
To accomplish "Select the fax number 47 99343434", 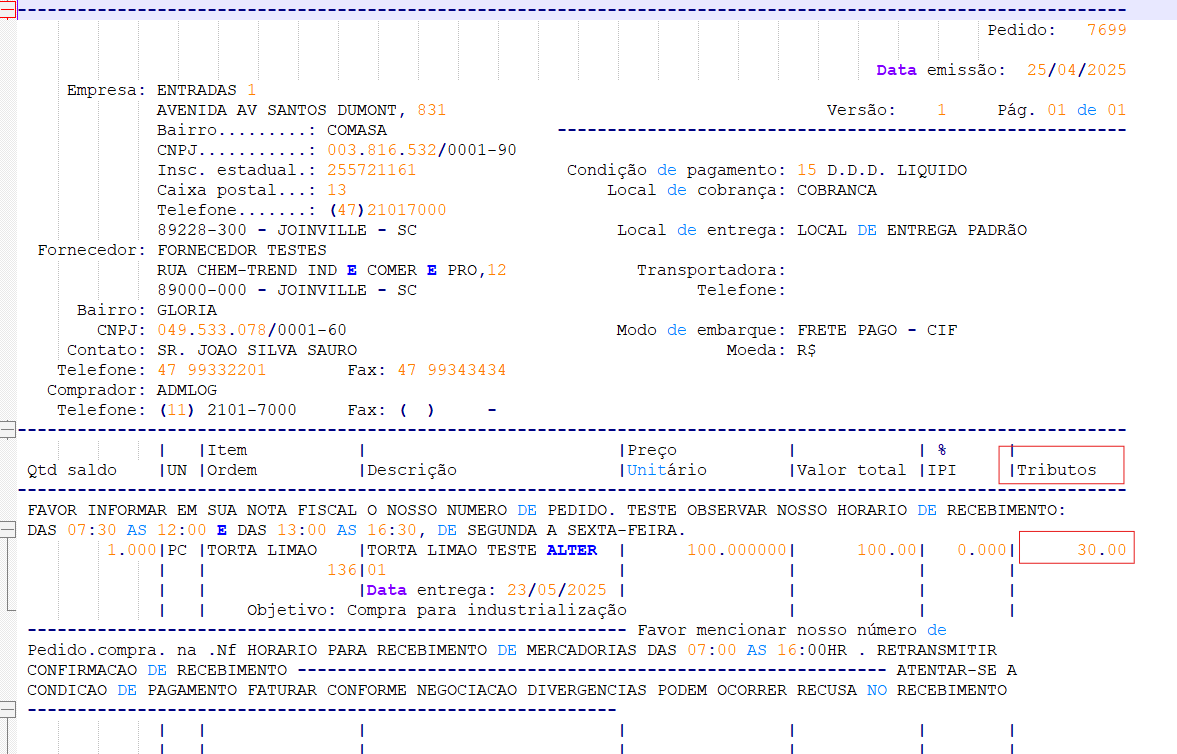I will coord(452,370).
